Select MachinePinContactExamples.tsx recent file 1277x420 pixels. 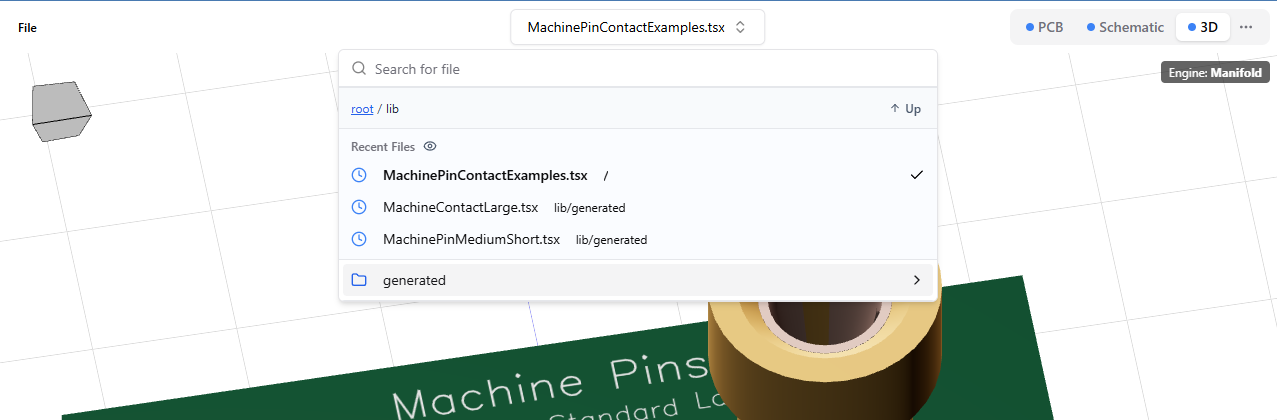point(638,175)
